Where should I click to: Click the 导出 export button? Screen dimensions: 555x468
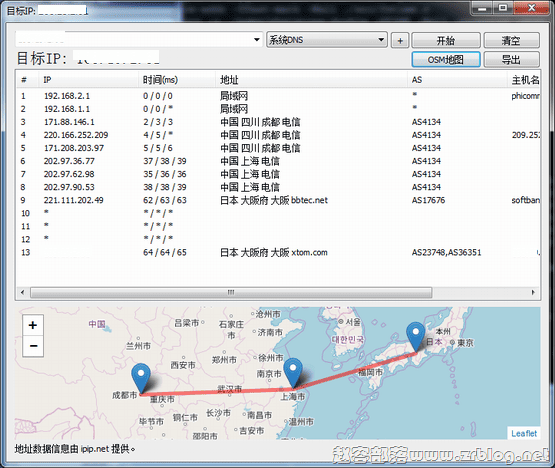point(511,59)
